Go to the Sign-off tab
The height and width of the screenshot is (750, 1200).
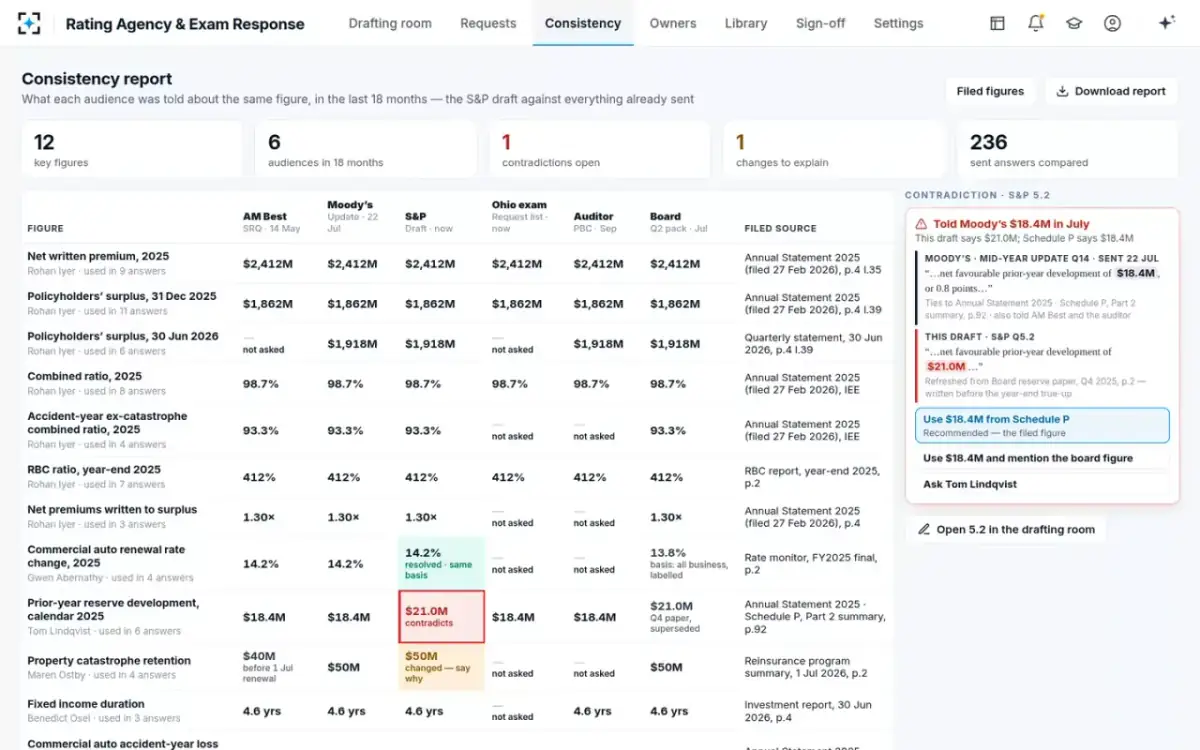tap(821, 23)
